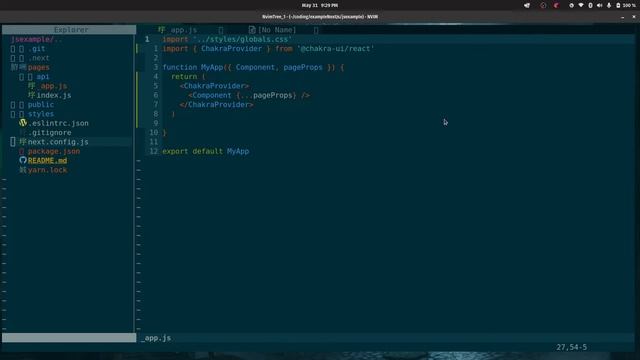Image resolution: width=640 pixels, height=360 pixels.
Task: Expand the styles folder arrow
Action: tap(13, 114)
